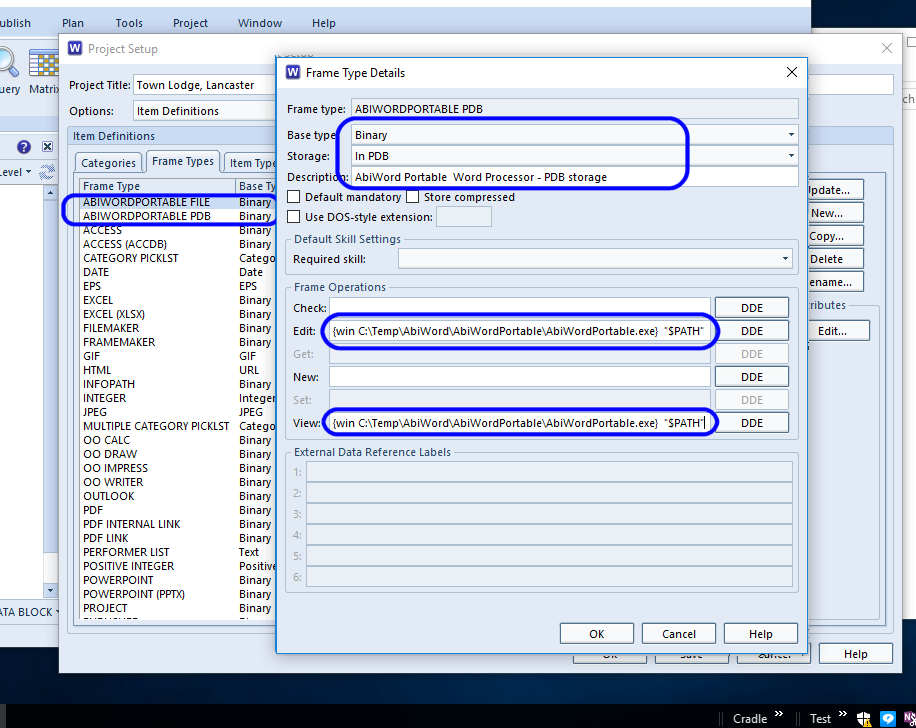This screenshot has height=728, width=916.
Task: Expand the Cradle toolbar chevron on taskbar
Action: tap(779, 714)
